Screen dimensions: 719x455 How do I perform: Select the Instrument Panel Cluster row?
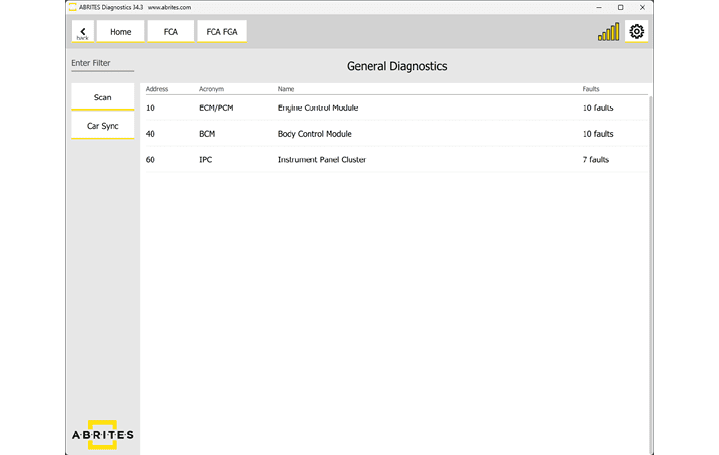click(321, 160)
